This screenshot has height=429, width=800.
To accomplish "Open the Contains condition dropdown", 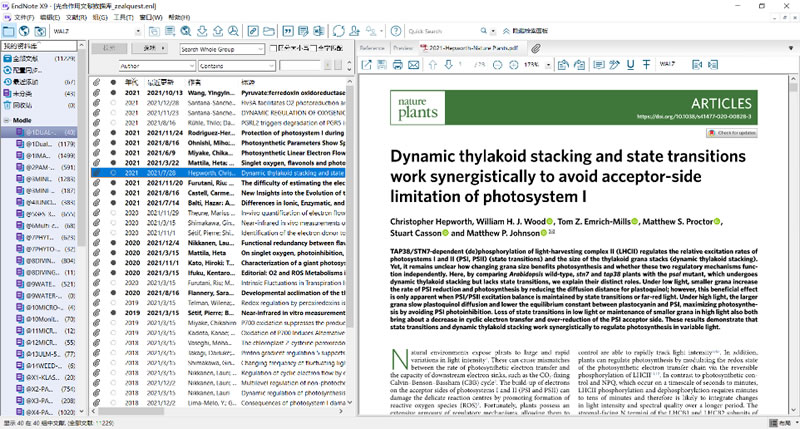I will click(x=271, y=66).
